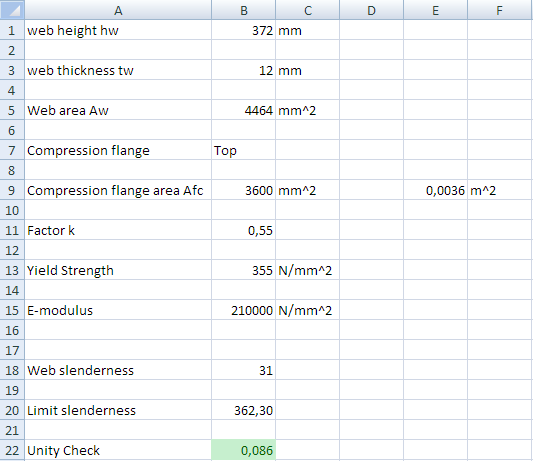This screenshot has height=461, width=533.
Task: Select row 1 header
Action: [x=12, y=30]
